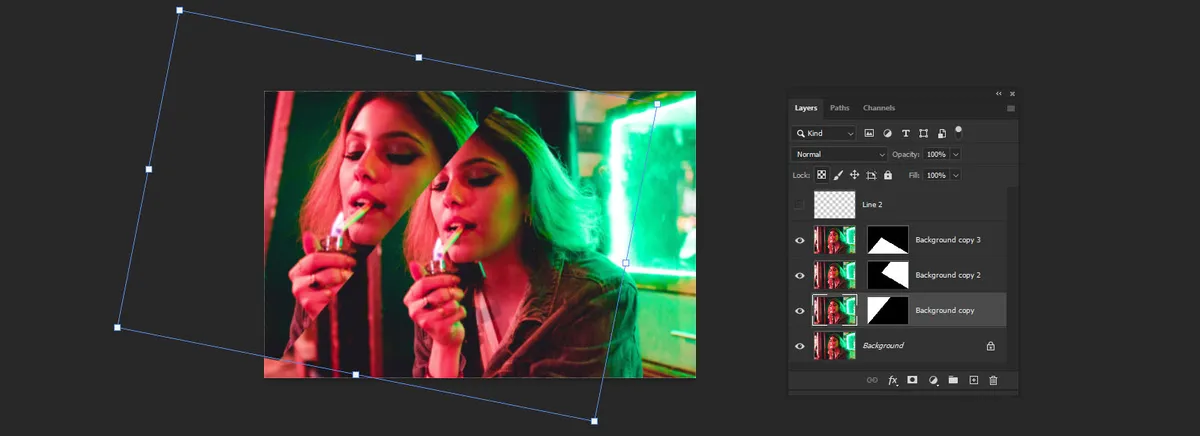Switch to the Paths tab
The height and width of the screenshot is (436, 1200).
tap(839, 108)
